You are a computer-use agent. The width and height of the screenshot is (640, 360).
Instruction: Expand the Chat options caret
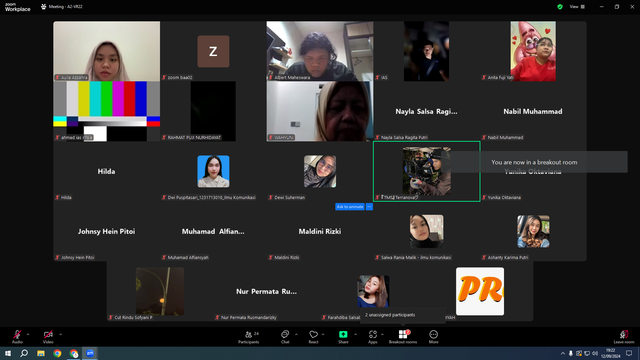pos(296,334)
